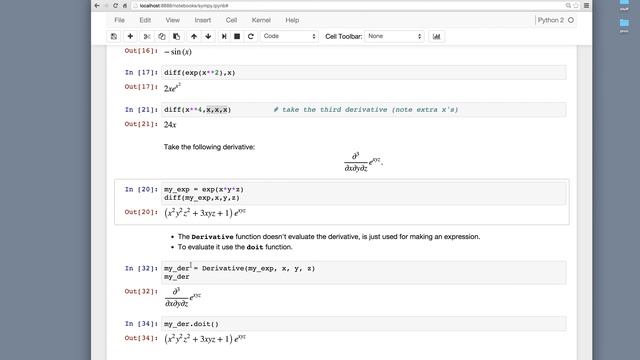
Task: Click the Out[32] partial derivative expression
Action: (183, 298)
